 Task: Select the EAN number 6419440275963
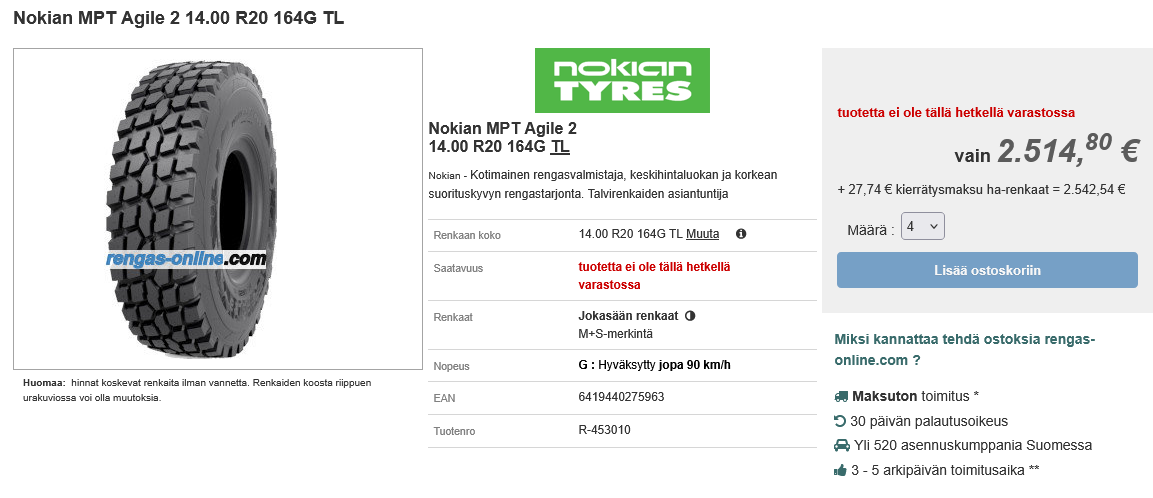click(x=621, y=397)
